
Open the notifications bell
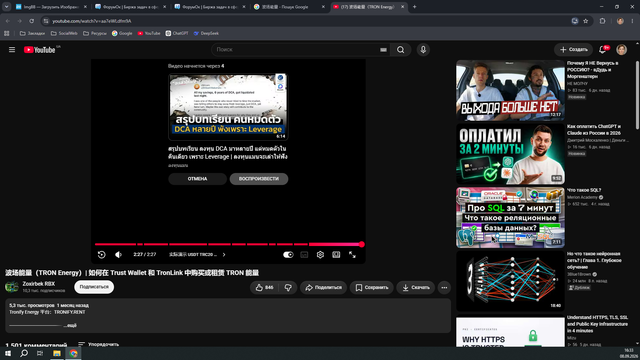[602, 50]
